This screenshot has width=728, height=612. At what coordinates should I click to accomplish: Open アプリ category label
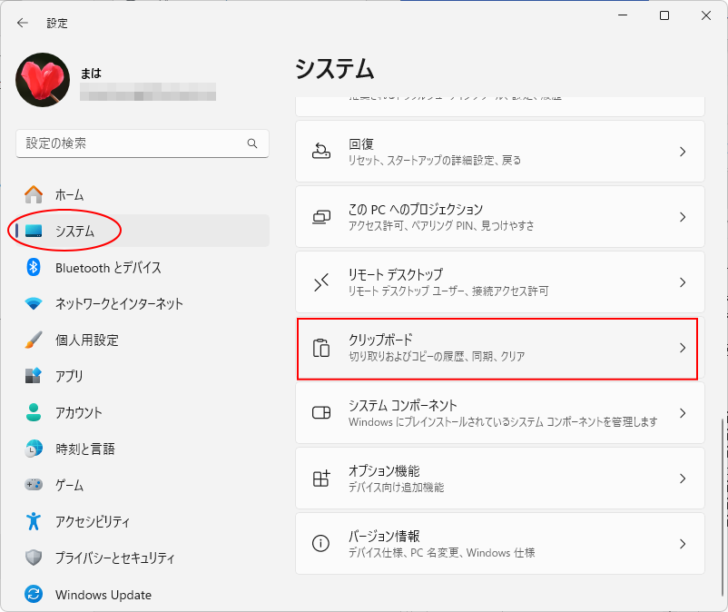pos(69,376)
